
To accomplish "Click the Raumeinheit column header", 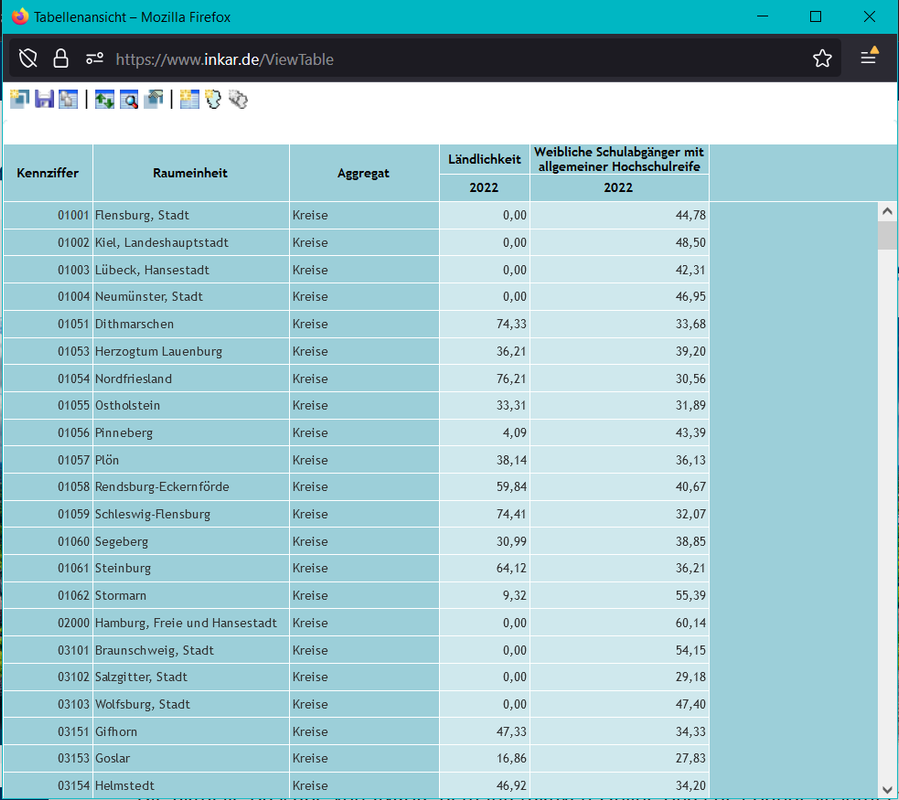I will coord(190,173).
